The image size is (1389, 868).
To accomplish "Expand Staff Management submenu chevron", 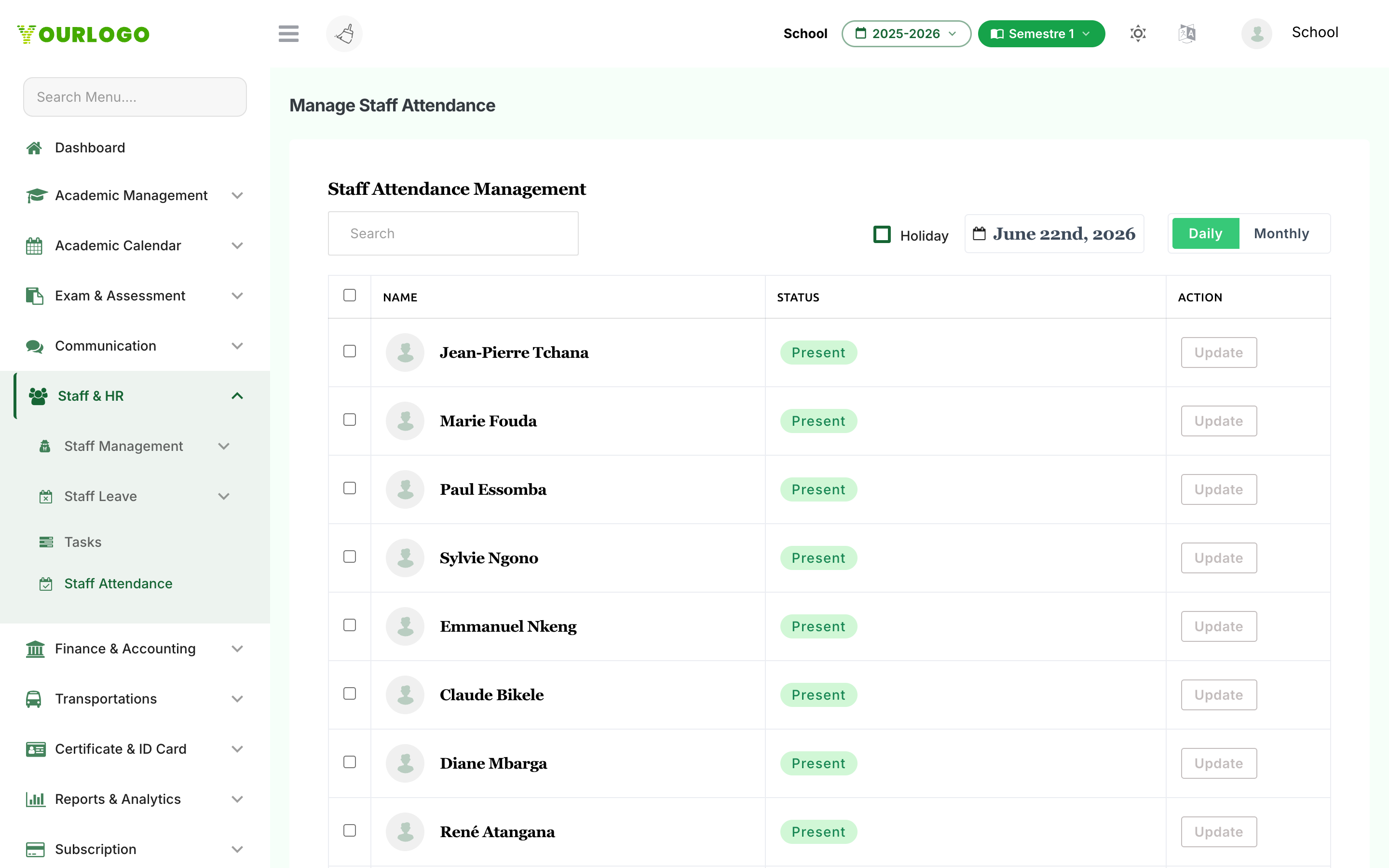I will (224, 446).
